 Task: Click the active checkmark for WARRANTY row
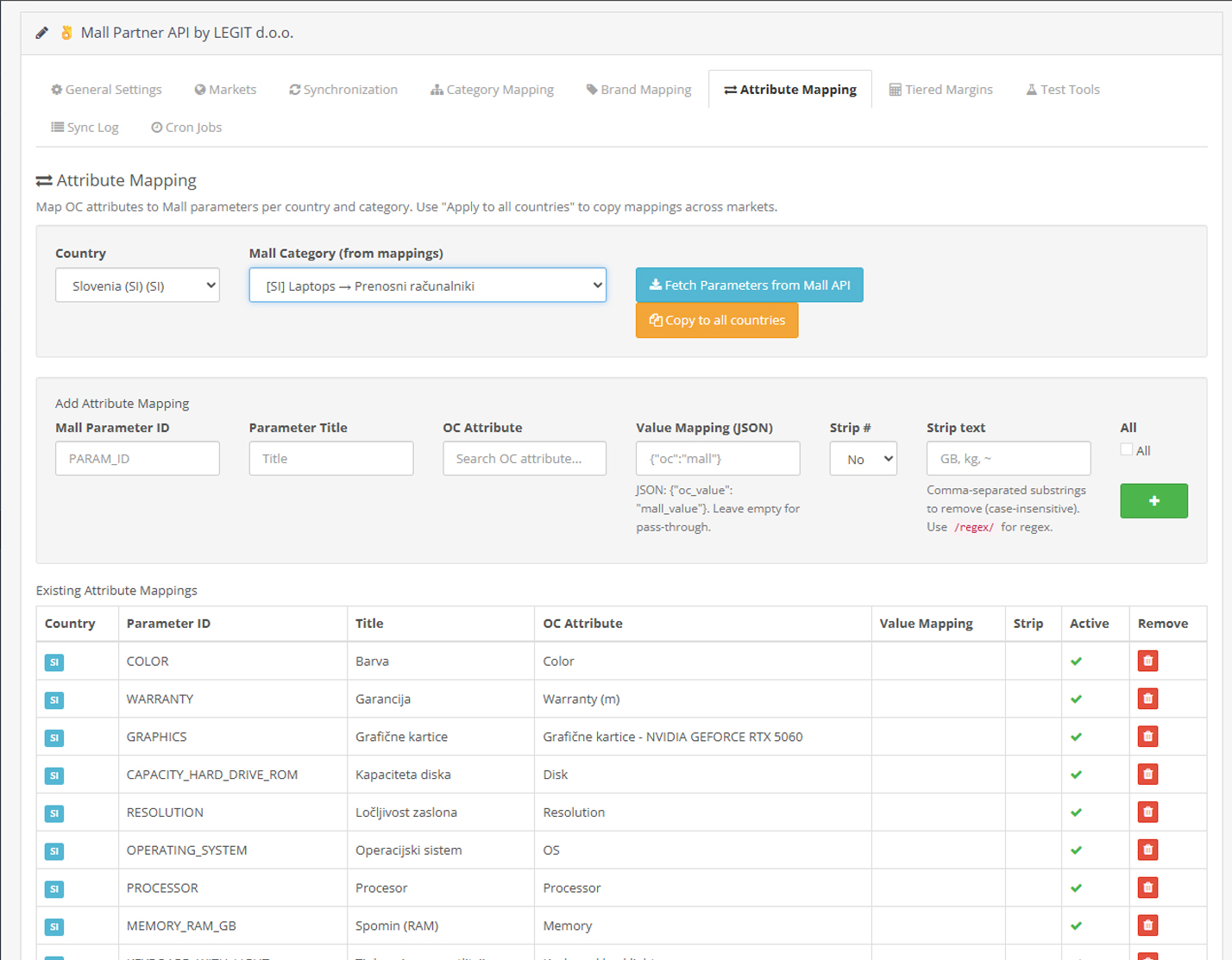pyautogui.click(x=1076, y=700)
